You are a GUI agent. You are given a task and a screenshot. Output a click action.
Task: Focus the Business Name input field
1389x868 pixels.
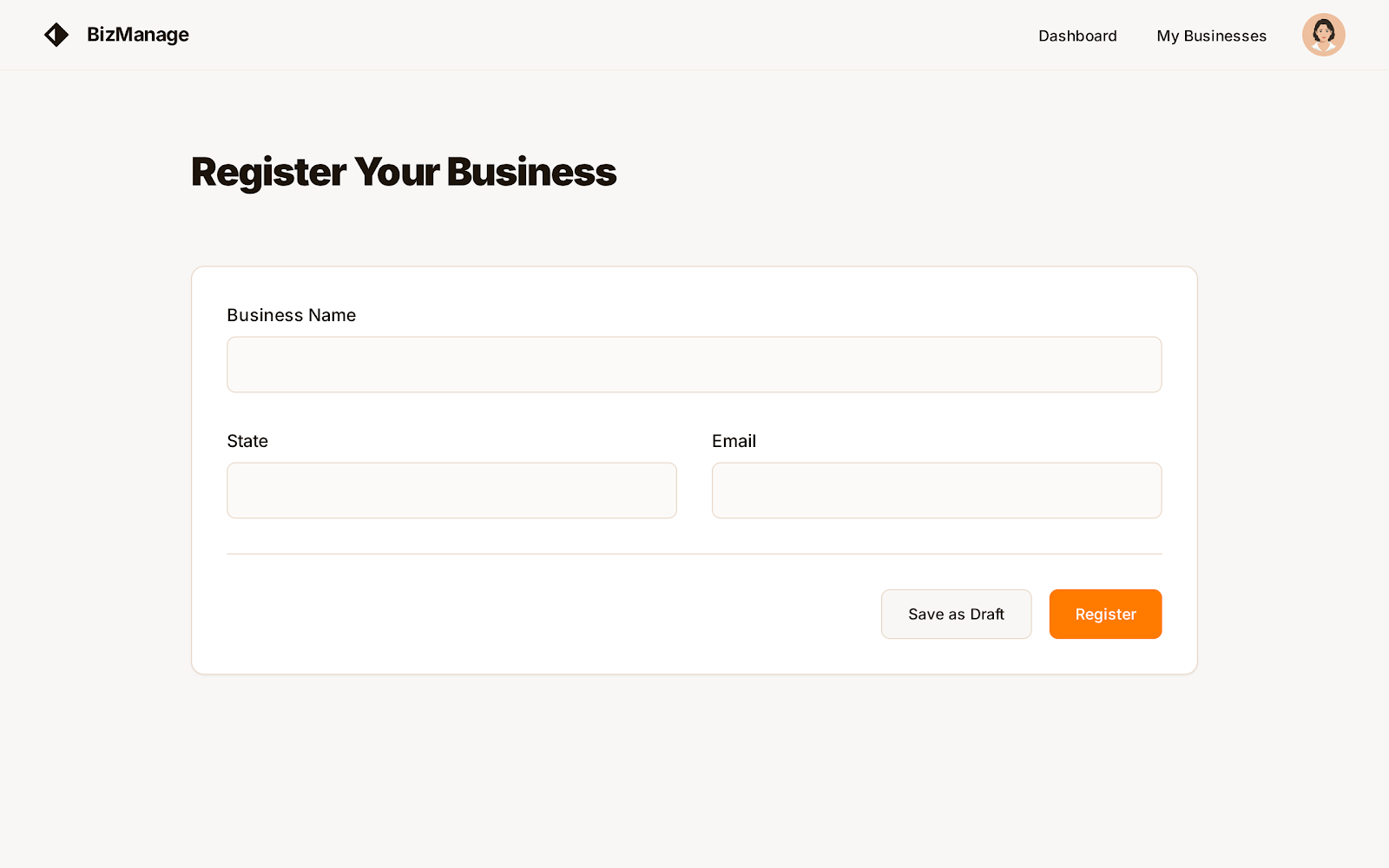694,365
